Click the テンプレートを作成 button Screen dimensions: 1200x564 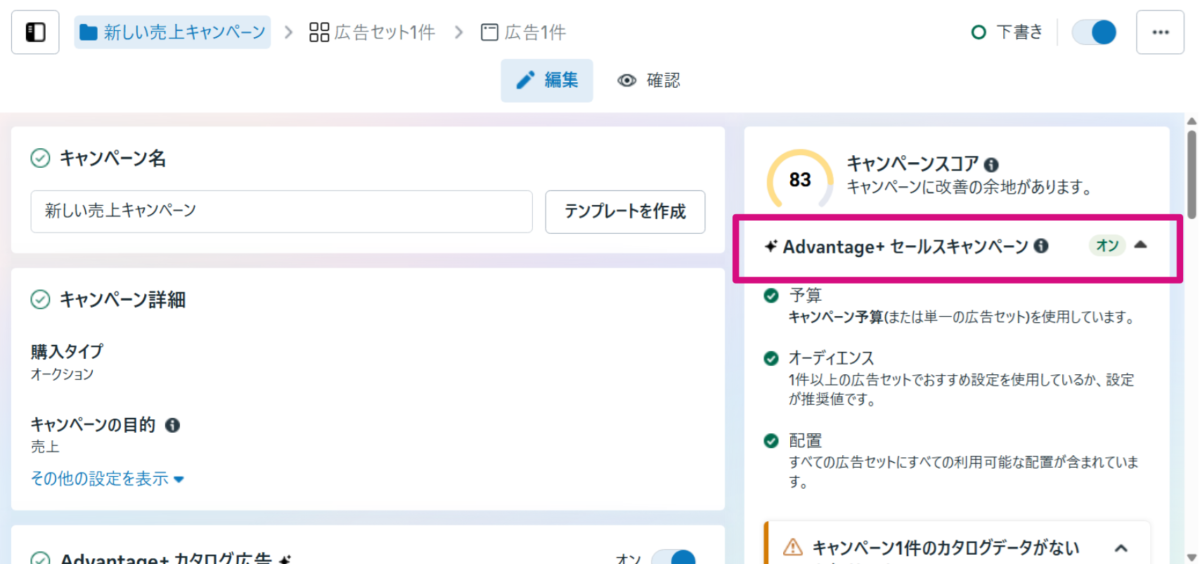(625, 211)
